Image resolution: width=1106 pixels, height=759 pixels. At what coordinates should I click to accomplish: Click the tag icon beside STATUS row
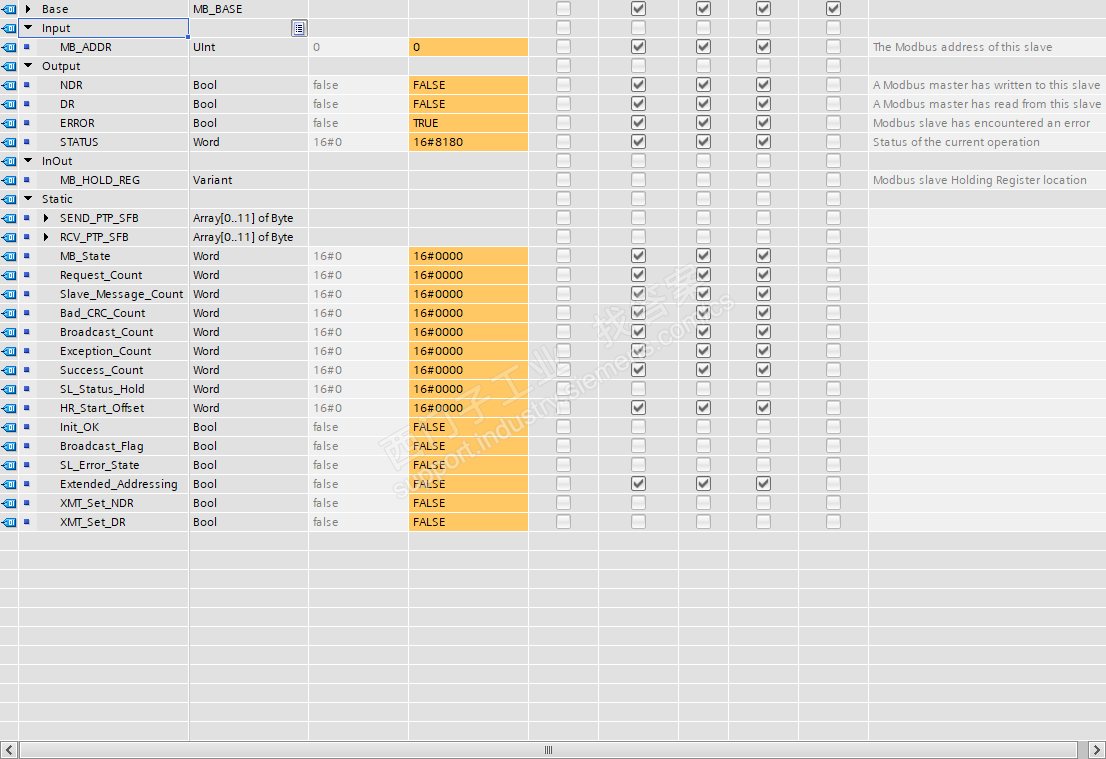9,142
